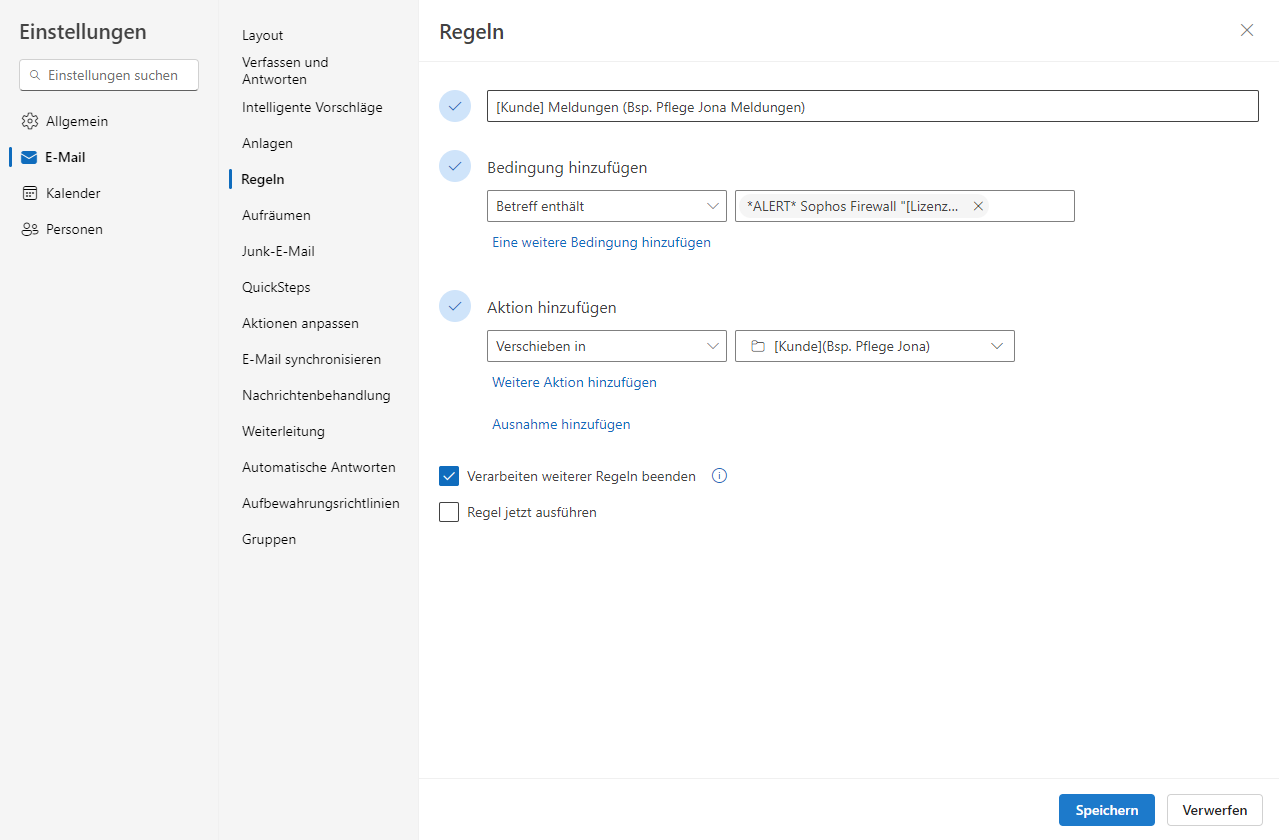Screen dimensions: 1279x840
Task: Click the rule name text field
Action: (871, 107)
